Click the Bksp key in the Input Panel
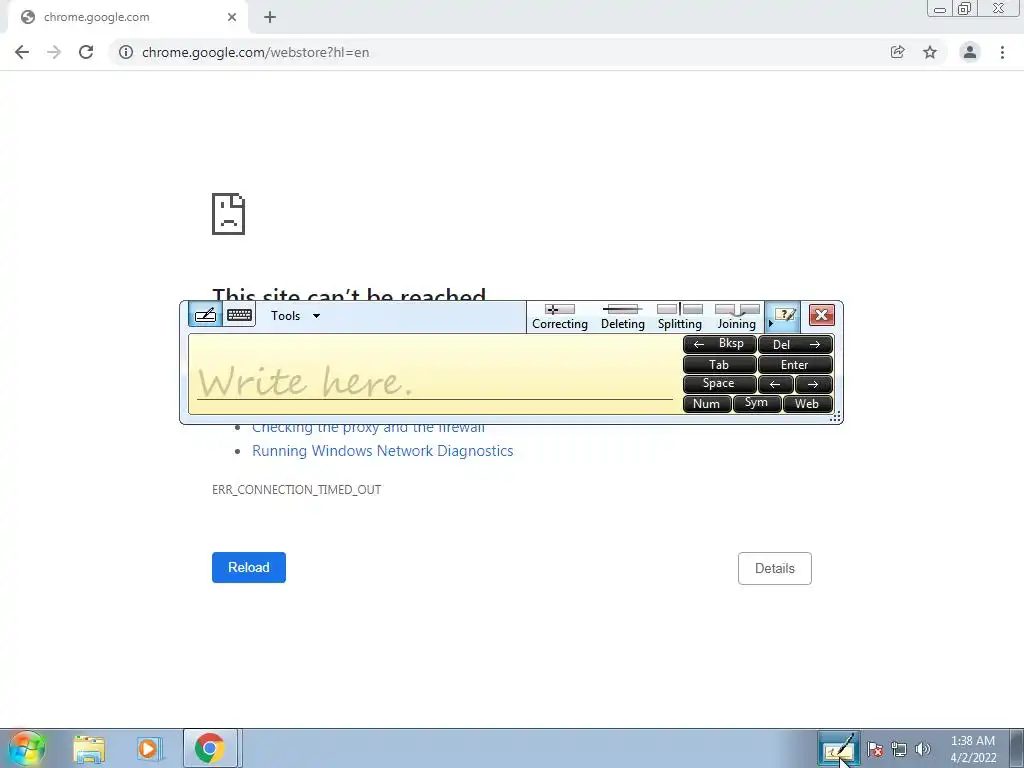Viewport: 1024px width, 768px height. [x=719, y=344]
